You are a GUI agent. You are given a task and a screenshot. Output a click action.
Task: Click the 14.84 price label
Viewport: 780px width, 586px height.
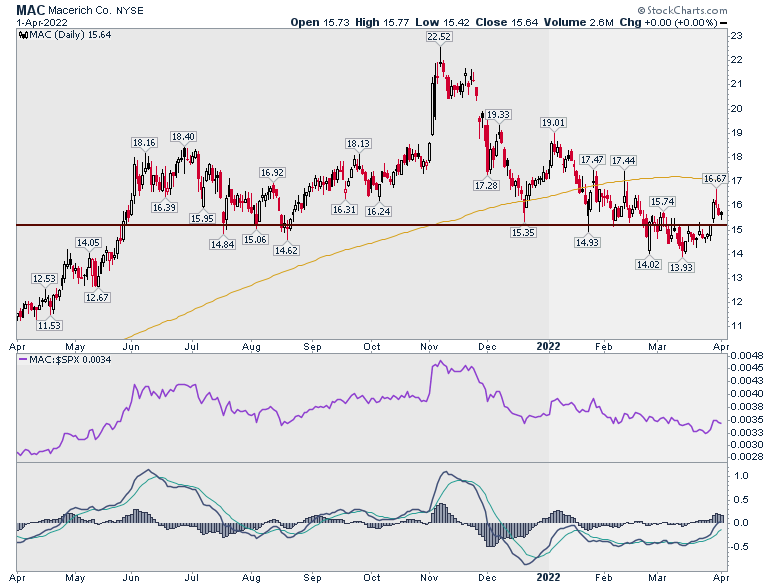[x=222, y=244]
